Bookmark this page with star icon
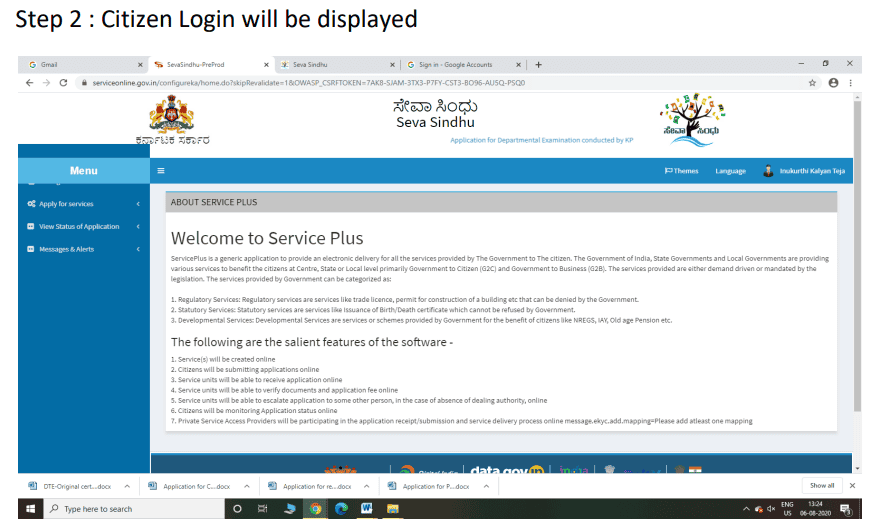This screenshot has height=523, width=883. click(x=812, y=83)
